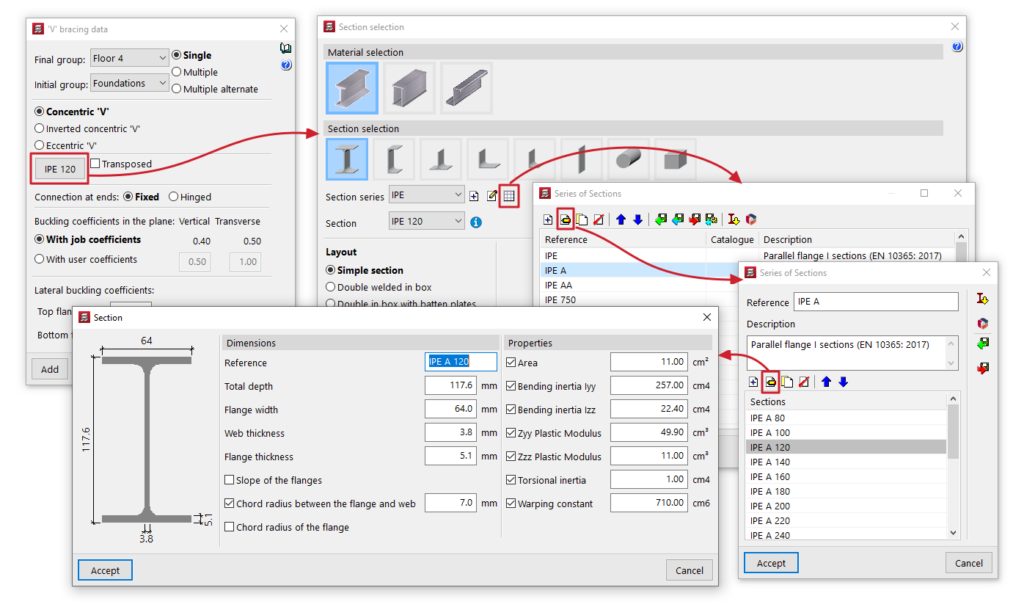Select Inverted concentric 'V' option
Screen dimensions: 1024x607
(88, 129)
